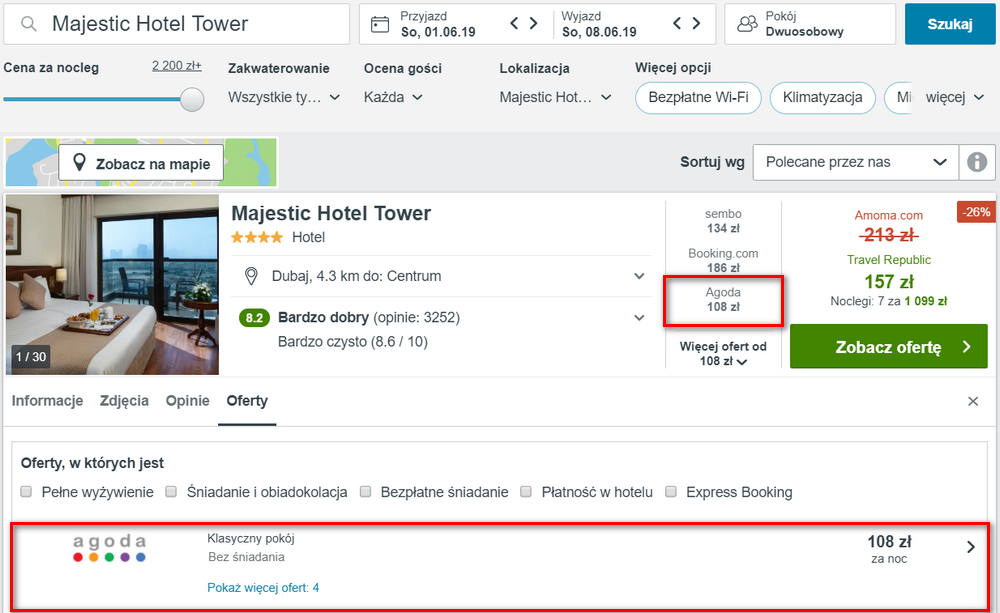Expand więcej filter options
This screenshot has width=1000, height=613.
pyautogui.click(x=955, y=98)
